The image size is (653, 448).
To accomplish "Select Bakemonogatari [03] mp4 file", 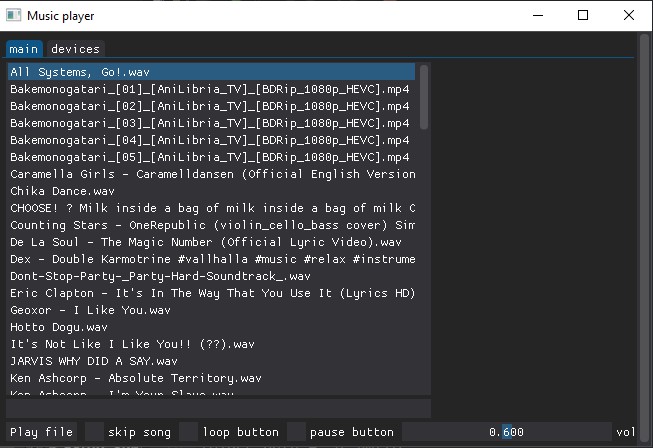I will click(211, 123).
